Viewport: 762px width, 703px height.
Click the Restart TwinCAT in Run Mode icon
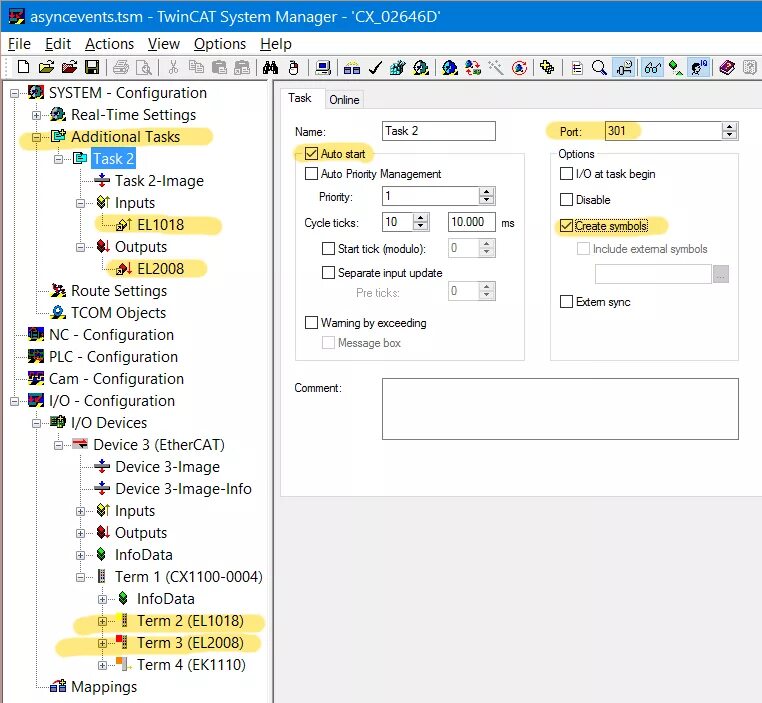420,68
